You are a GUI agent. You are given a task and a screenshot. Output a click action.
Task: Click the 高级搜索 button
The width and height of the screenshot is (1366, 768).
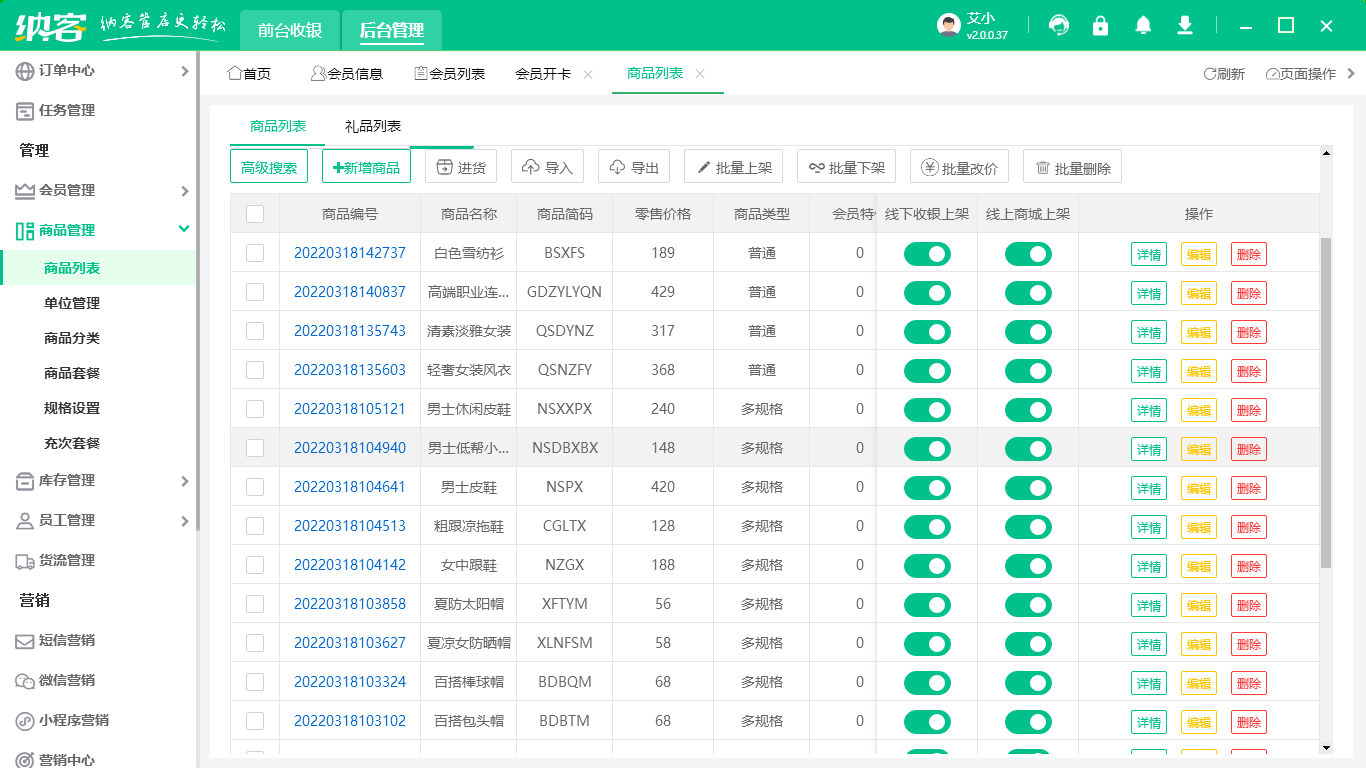click(269, 166)
